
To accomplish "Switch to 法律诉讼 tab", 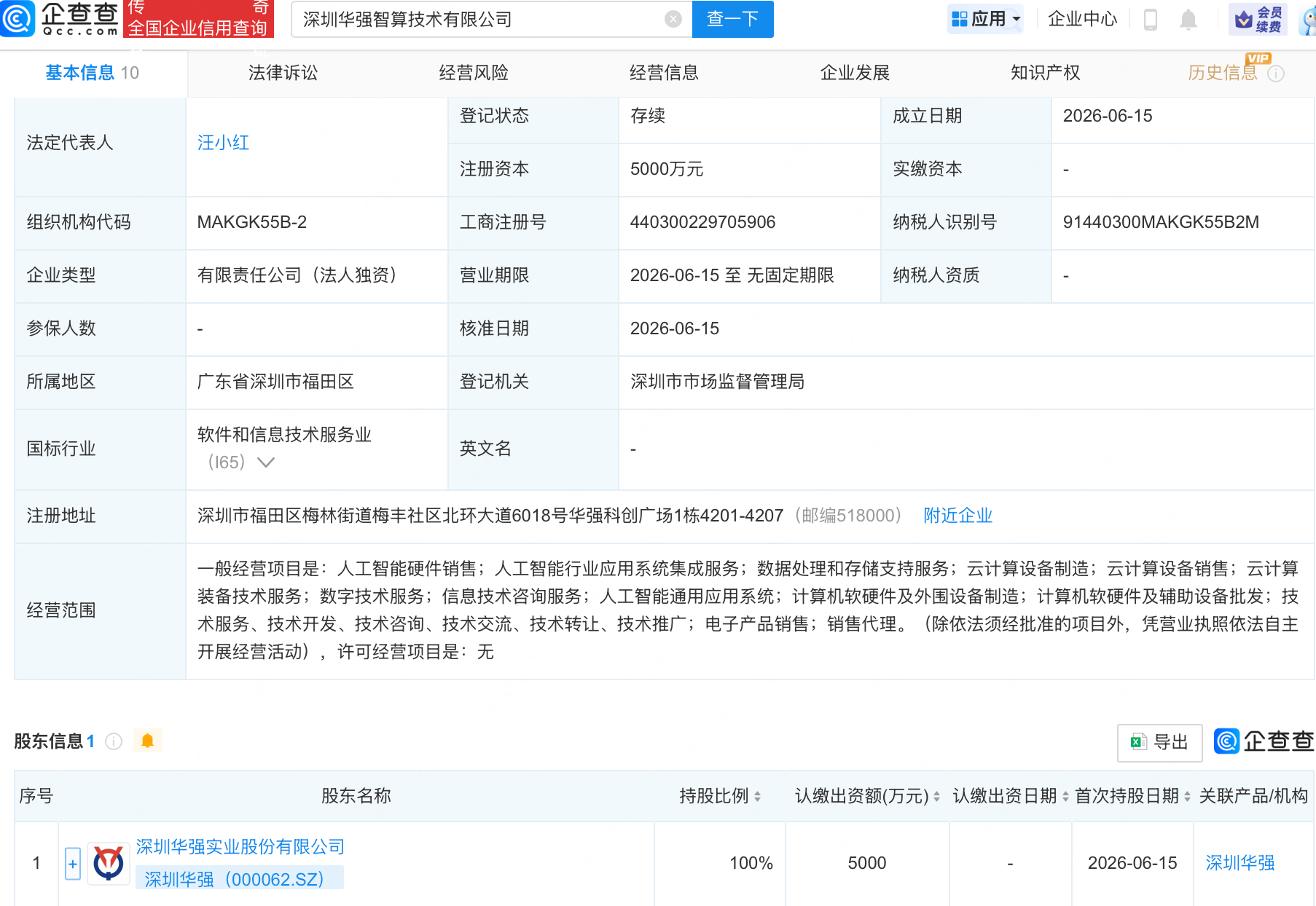I will (283, 73).
